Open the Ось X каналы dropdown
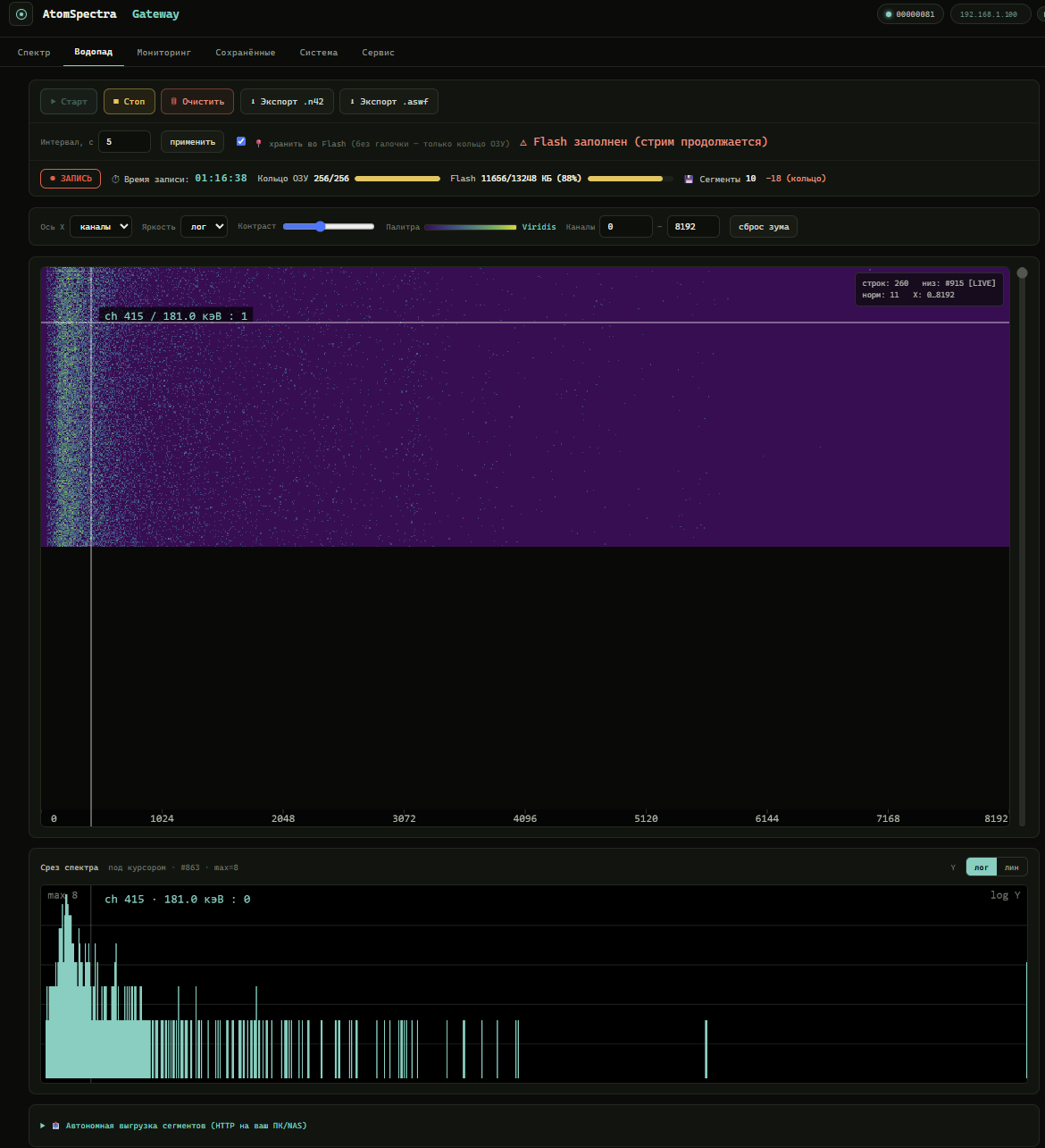The image size is (1045, 1148). (x=101, y=226)
